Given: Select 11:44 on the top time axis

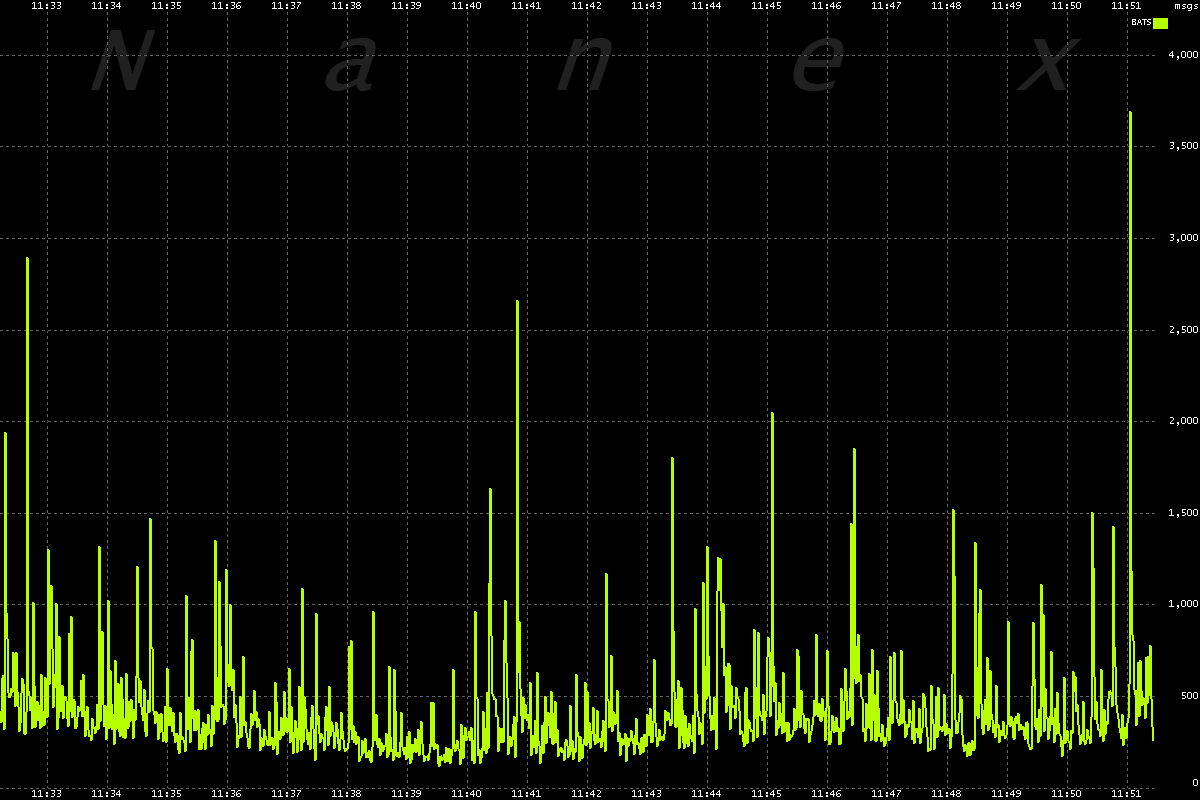Looking at the screenshot, I should (706, 6).
